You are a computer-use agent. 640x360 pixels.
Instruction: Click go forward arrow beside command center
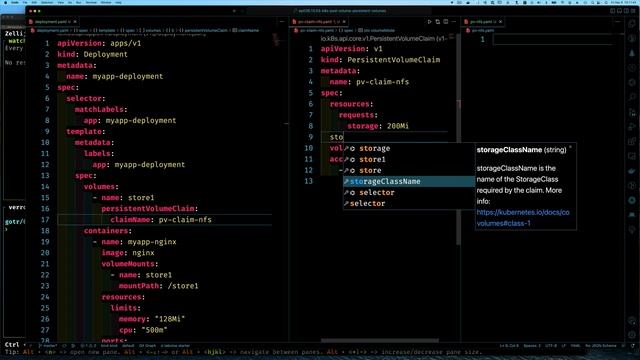tap(242, 11)
